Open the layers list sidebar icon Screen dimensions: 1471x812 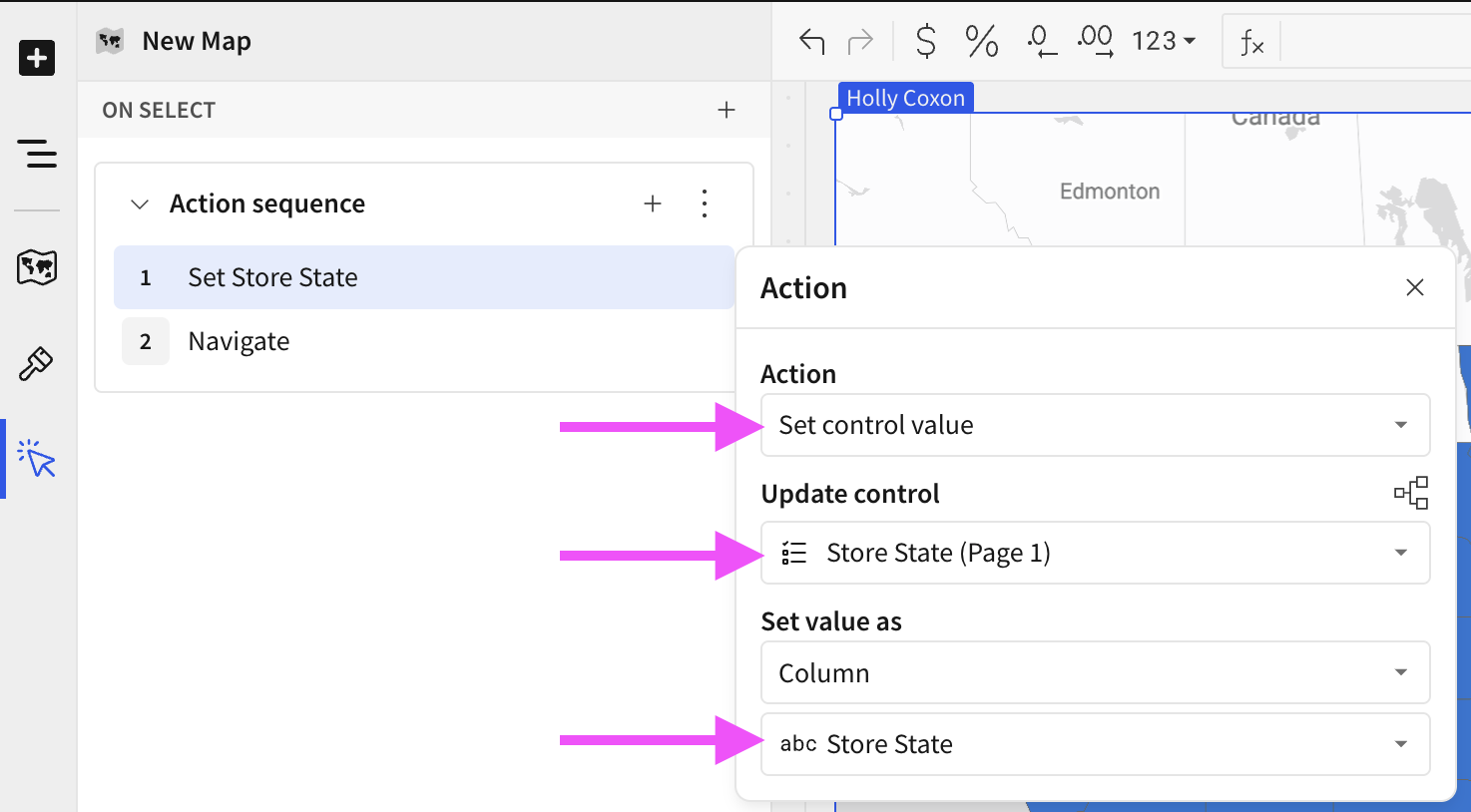click(x=37, y=155)
